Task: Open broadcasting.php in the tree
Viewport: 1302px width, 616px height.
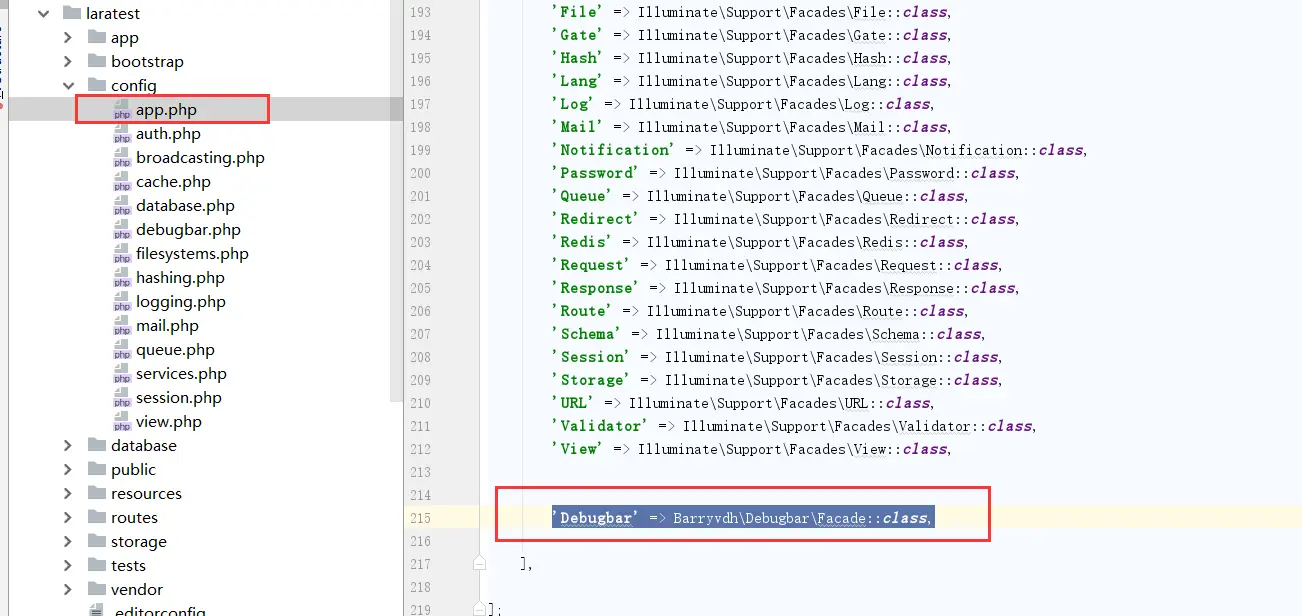Action: (x=200, y=158)
